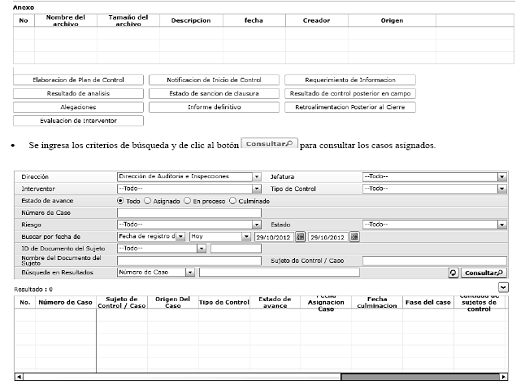The width and height of the screenshot is (525, 387).
Task: Click the refresh icon beside Consultar
Action: [453, 273]
